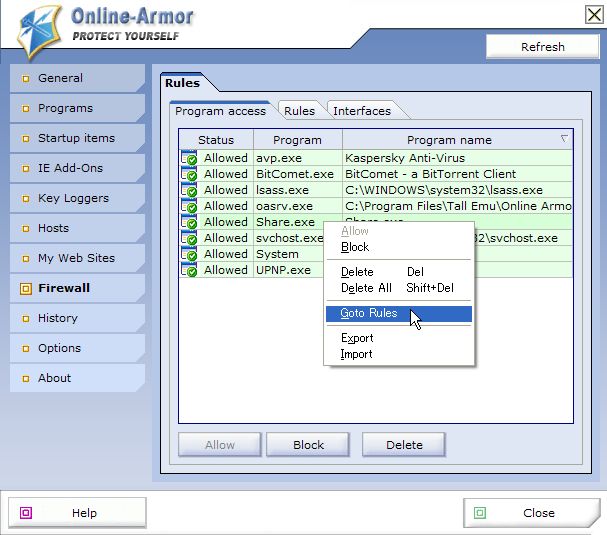The height and width of the screenshot is (535, 607).
Task: Sort by the Program column header
Action: click(297, 140)
